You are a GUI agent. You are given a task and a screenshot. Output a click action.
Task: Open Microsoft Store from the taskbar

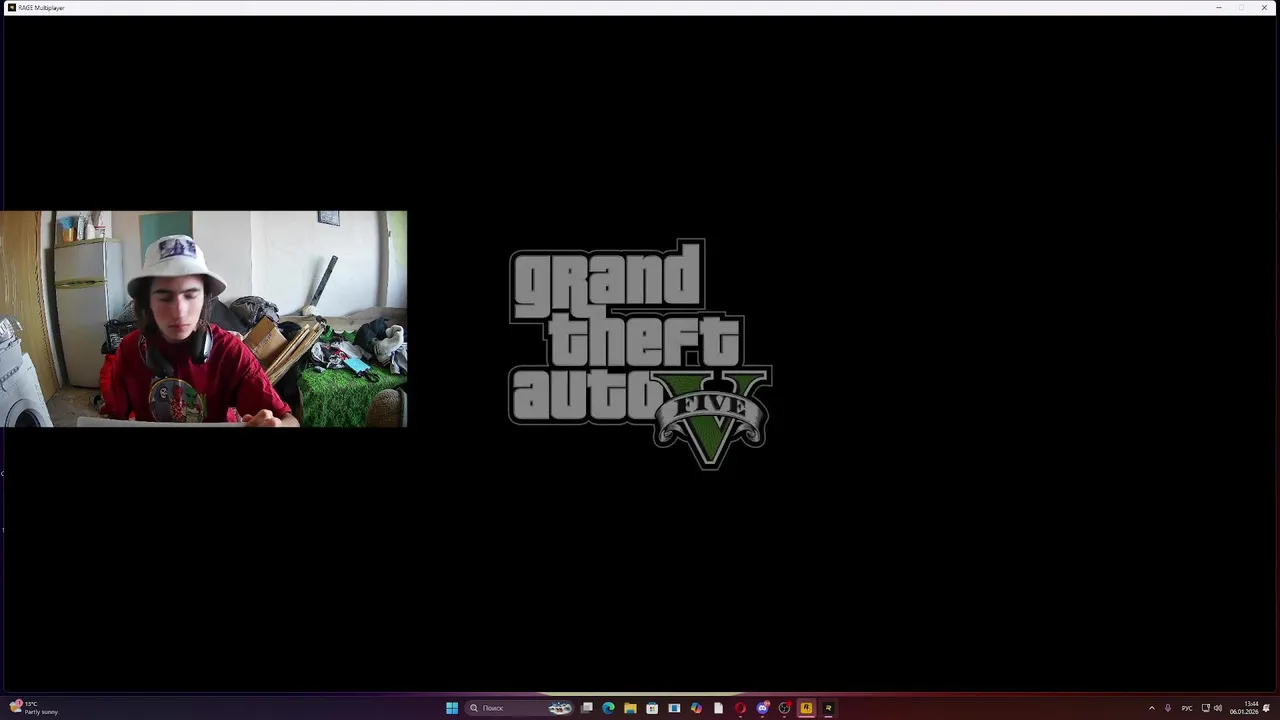coord(652,708)
